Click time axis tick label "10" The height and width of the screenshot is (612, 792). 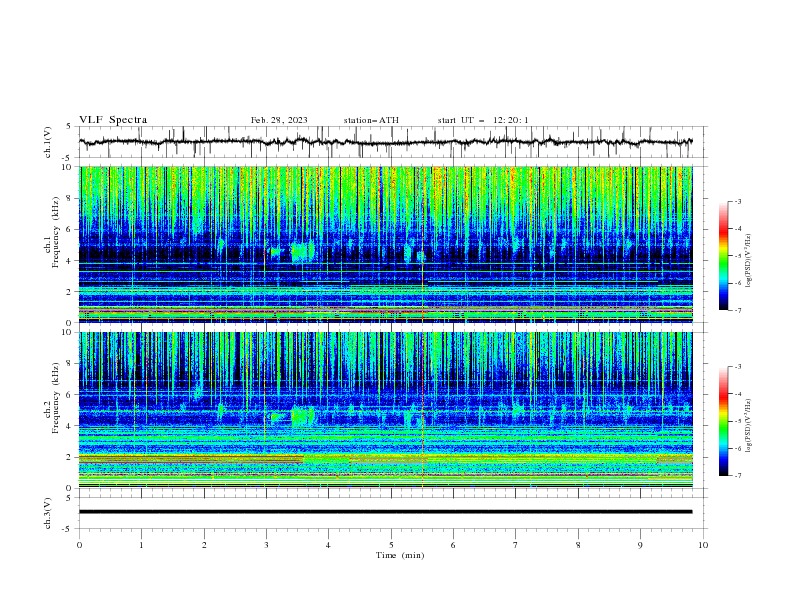(703, 545)
